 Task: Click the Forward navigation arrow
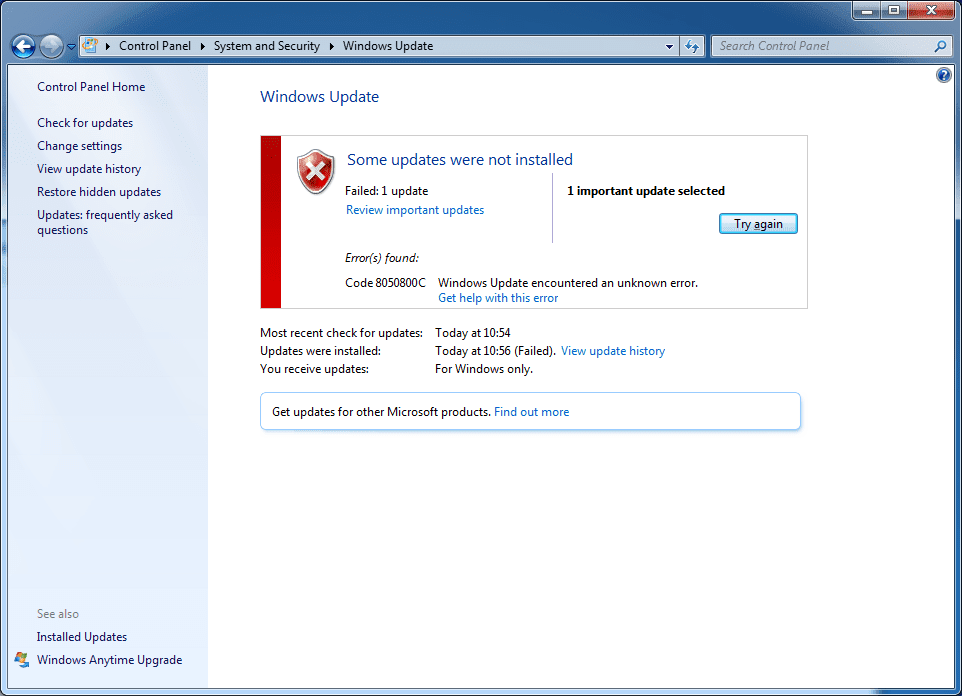coord(50,46)
